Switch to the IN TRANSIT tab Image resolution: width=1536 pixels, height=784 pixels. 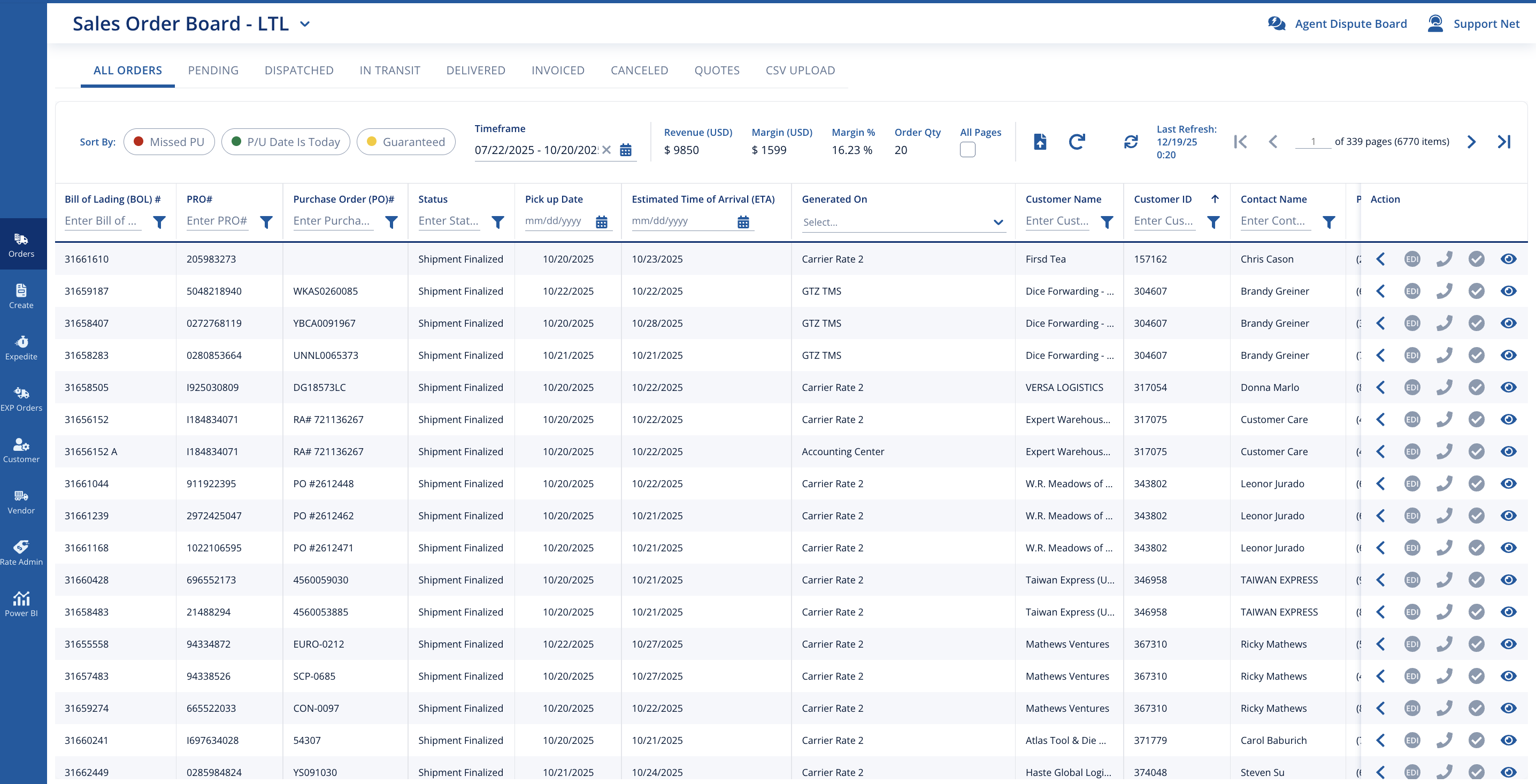click(389, 71)
